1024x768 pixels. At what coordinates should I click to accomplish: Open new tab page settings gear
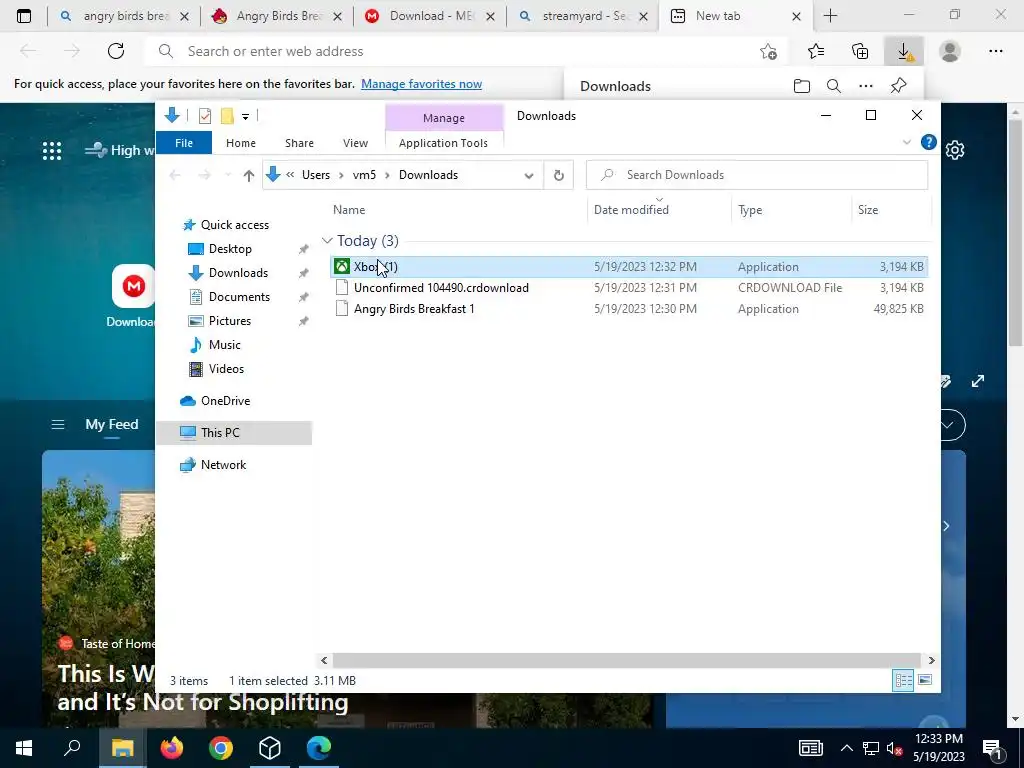click(955, 150)
